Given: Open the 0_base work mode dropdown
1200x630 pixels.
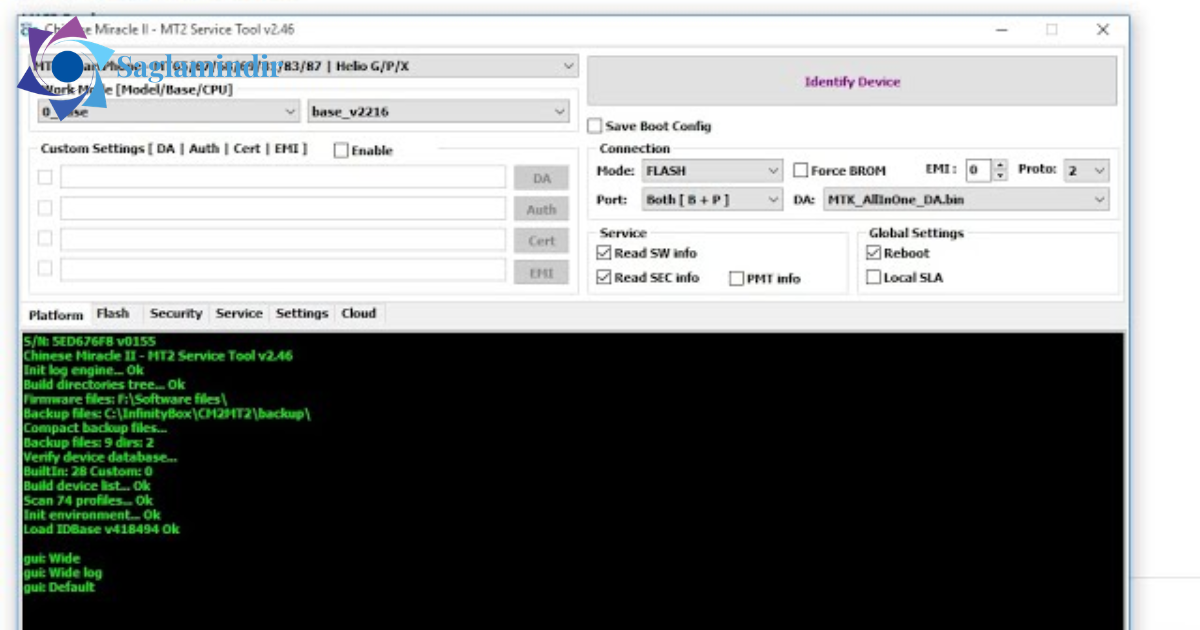Looking at the screenshot, I should click(167, 112).
